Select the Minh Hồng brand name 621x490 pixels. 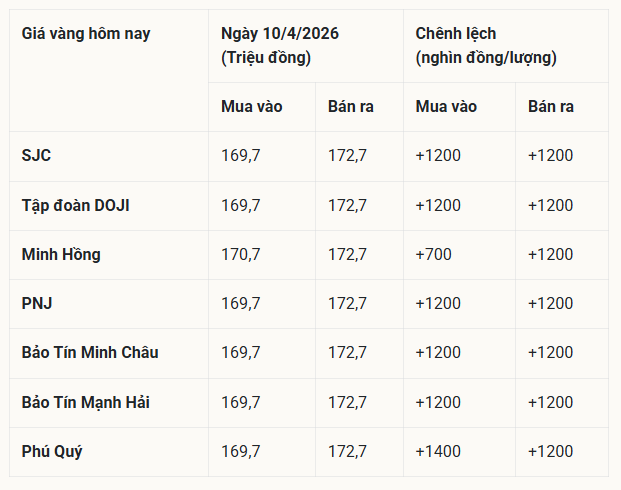click(61, 254)
